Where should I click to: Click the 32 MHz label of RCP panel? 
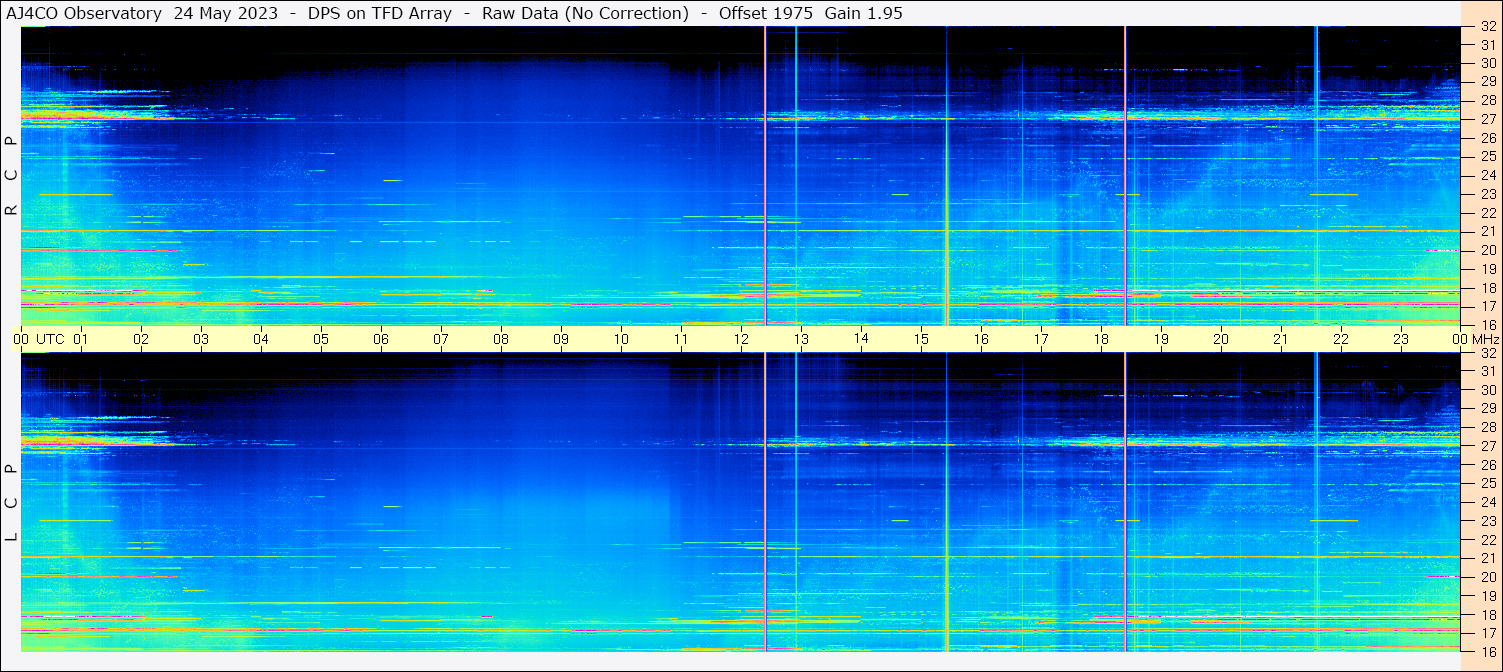point(1487,27)
